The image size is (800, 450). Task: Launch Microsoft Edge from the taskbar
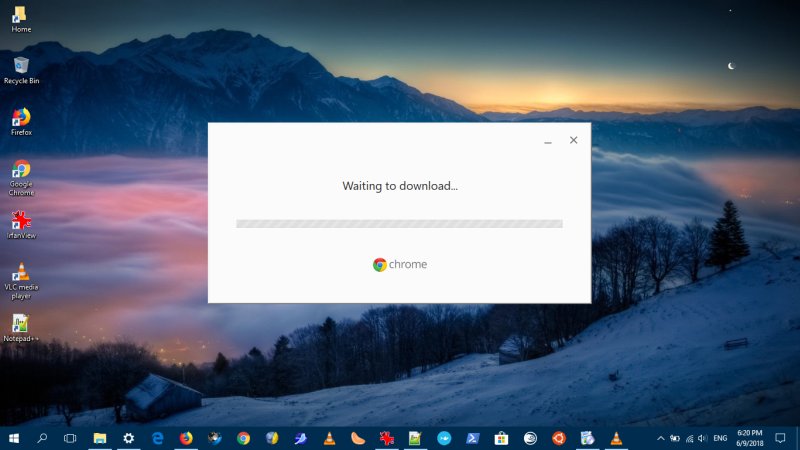[158, 438]
